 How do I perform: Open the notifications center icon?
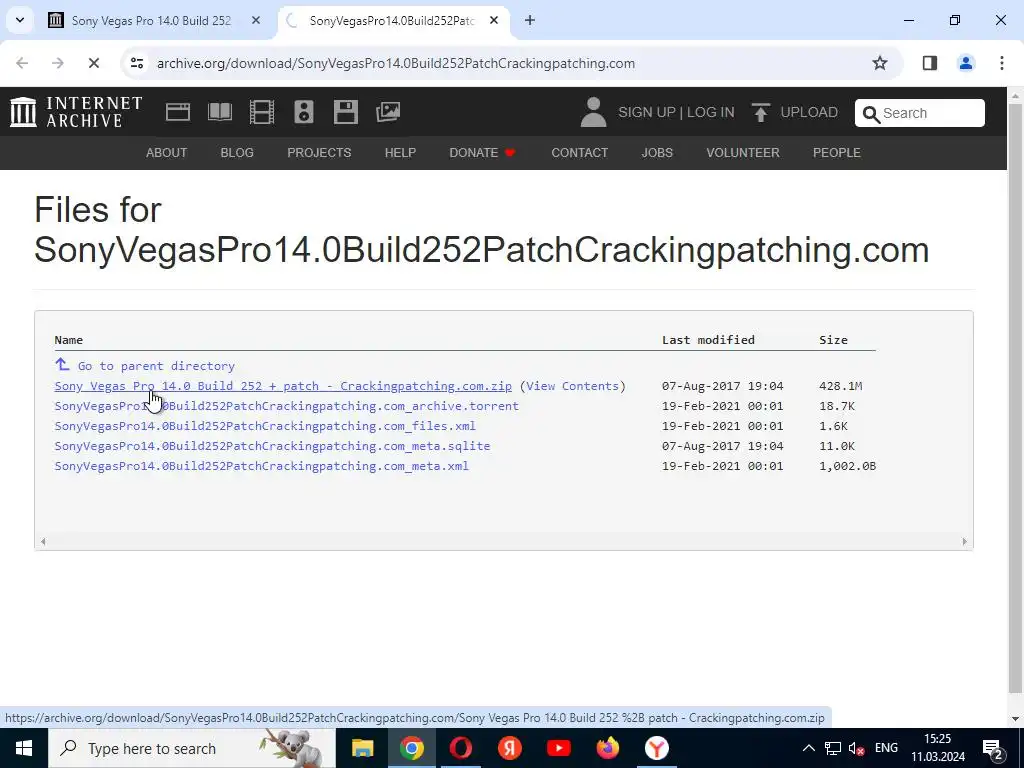pos(993,748)
